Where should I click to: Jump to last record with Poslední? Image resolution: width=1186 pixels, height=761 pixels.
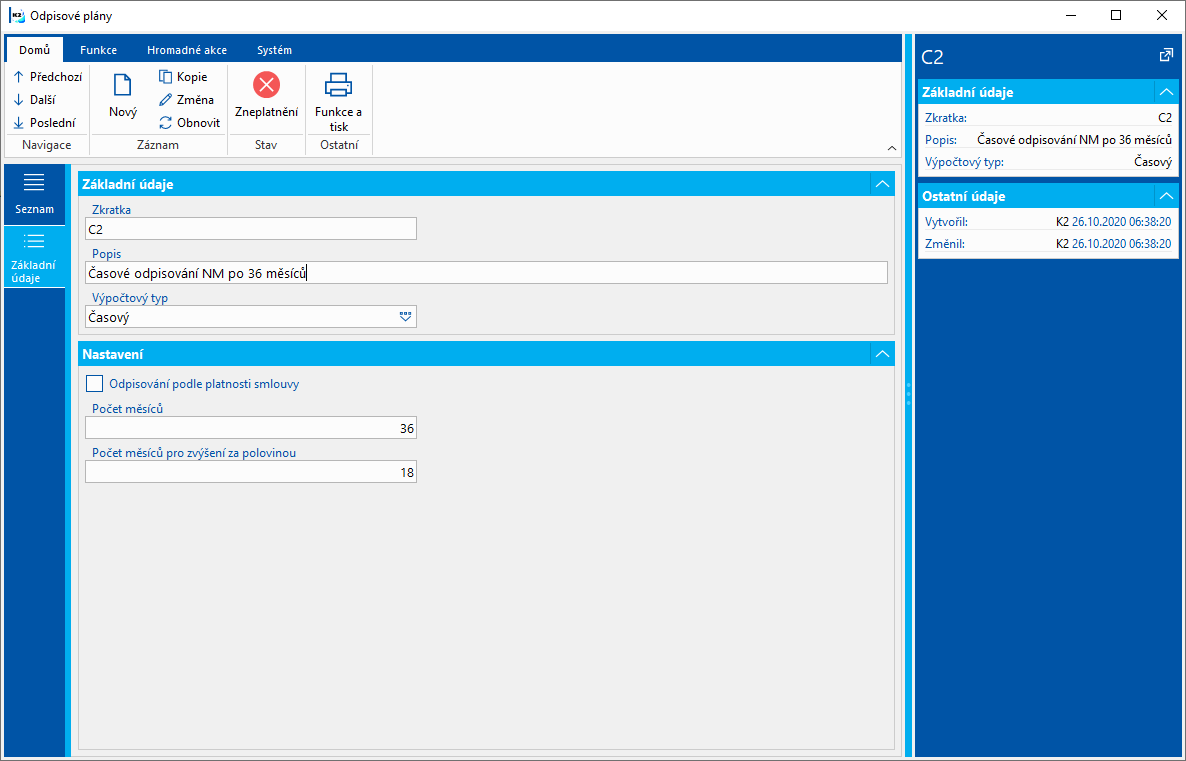pos(45,123)
